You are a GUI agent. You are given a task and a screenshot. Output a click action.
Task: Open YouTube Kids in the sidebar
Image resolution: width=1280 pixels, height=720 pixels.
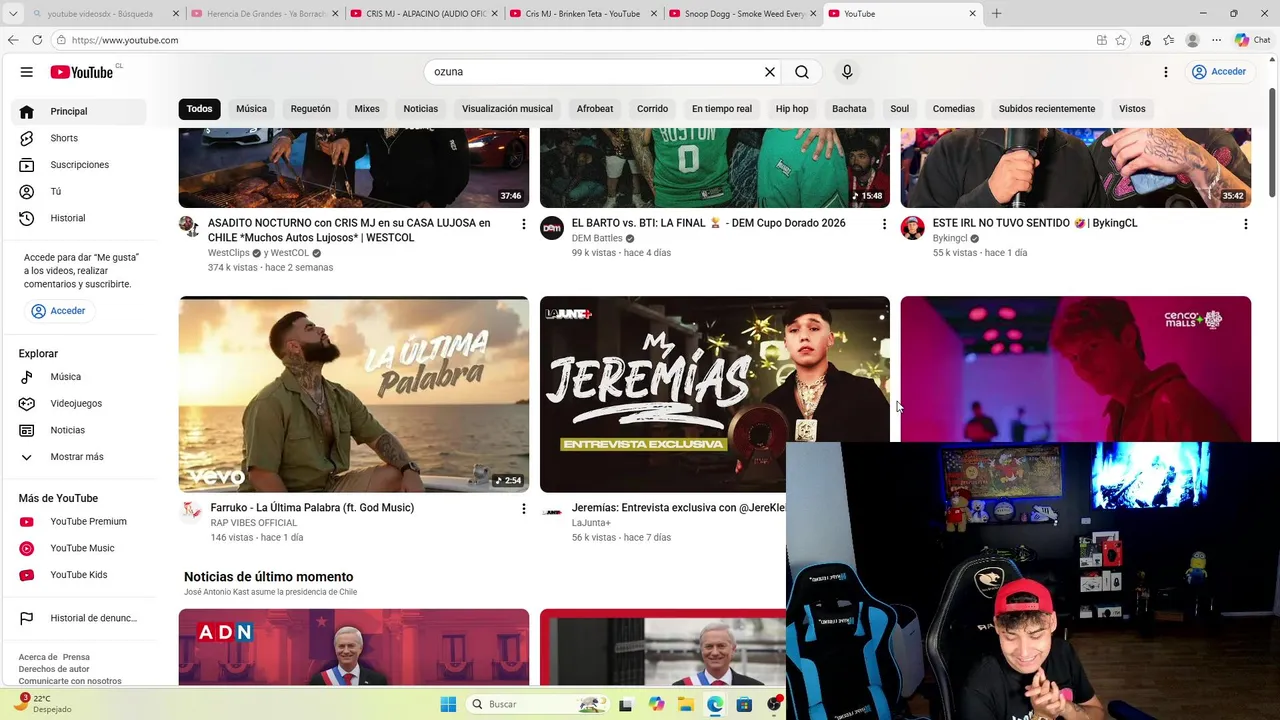click(x=82, y=575)
